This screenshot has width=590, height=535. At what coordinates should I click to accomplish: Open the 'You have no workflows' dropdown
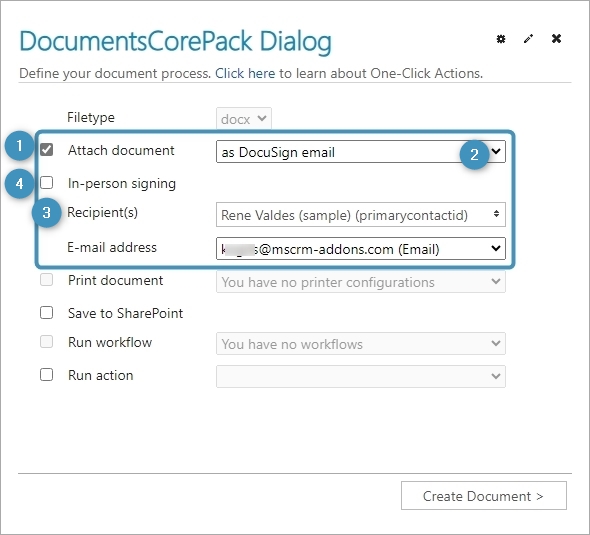click(x=360, y=343)
